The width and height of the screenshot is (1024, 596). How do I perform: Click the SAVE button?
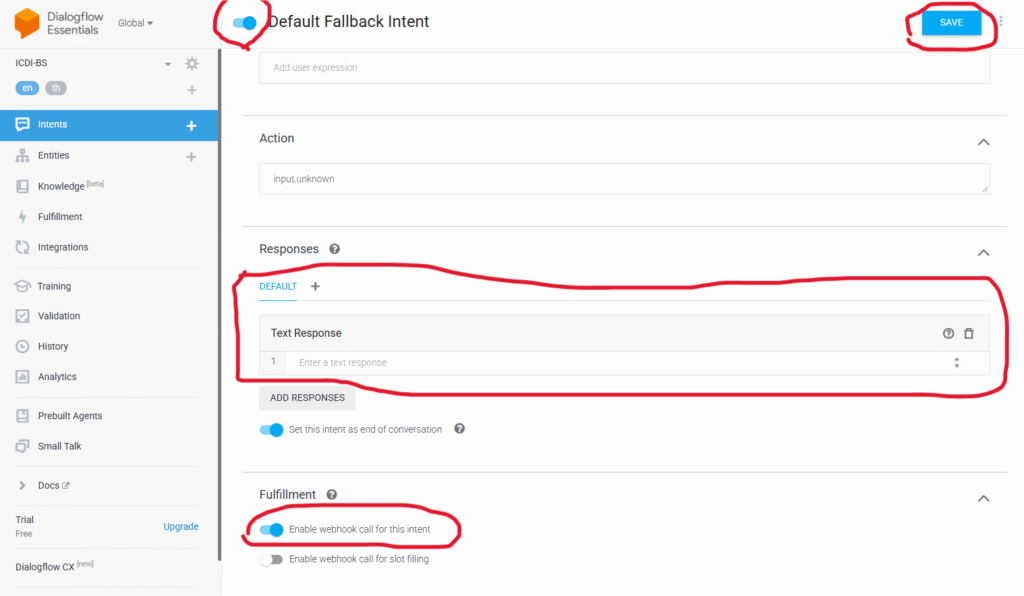click(952, 22)
